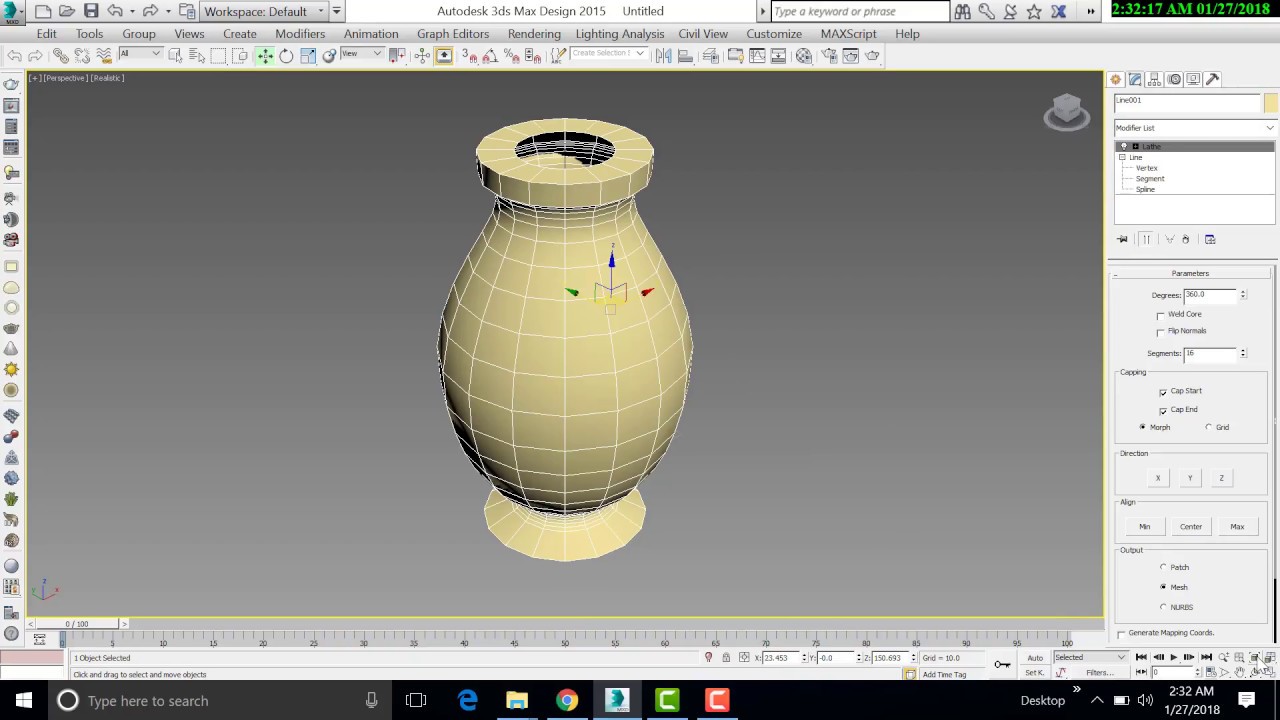Select the Grid capping radio button
Viewport: 1280px width, 720px height.
click(x=1209, y=428)
